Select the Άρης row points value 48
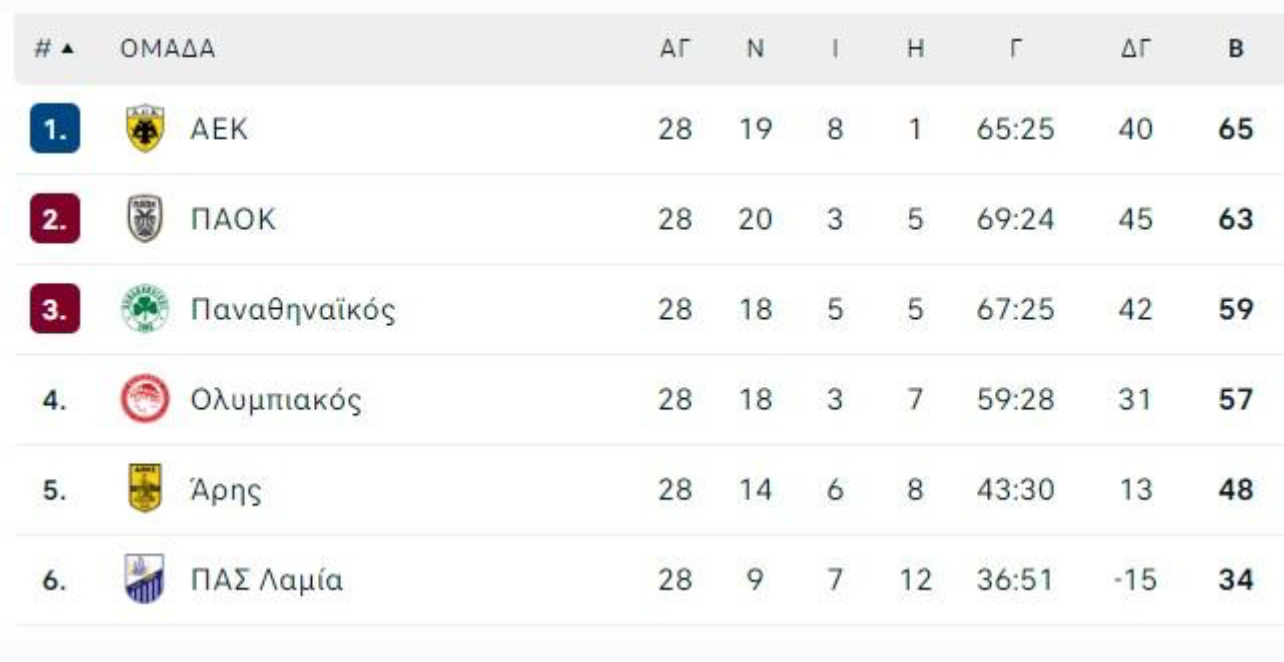 [1236, 490]
